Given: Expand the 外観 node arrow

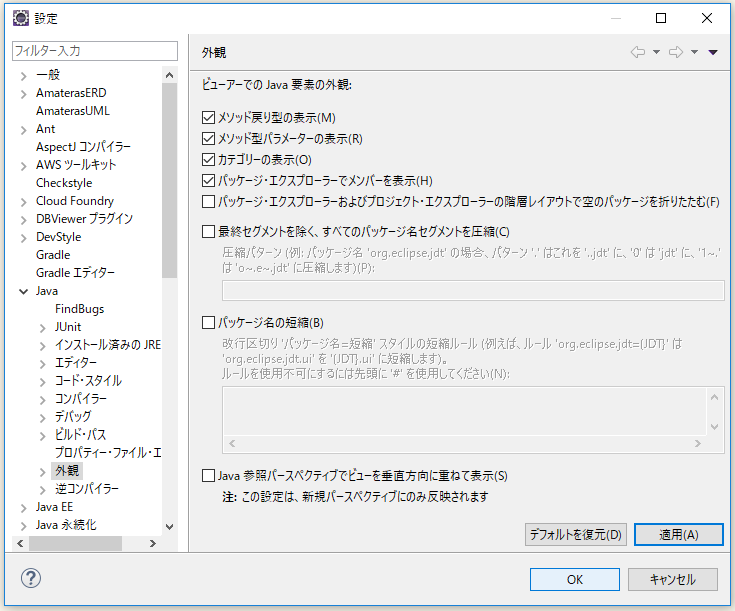Looking at the screenshot, I should pos(43,472).
